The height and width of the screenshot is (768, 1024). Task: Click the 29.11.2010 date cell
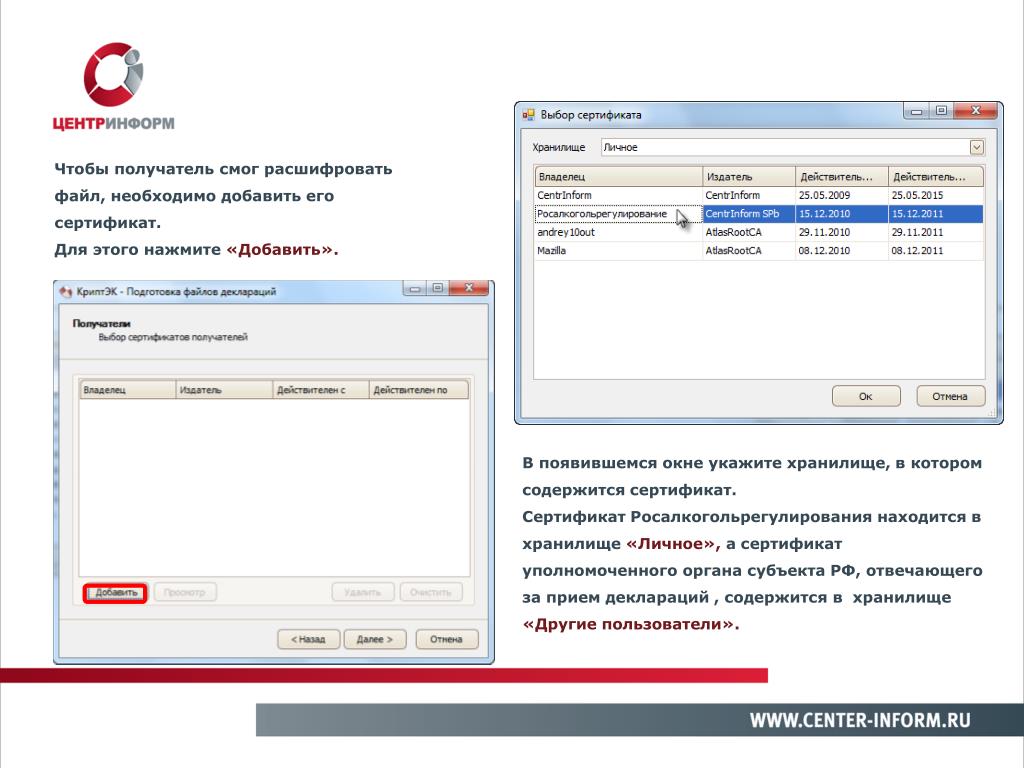point(842,232)
